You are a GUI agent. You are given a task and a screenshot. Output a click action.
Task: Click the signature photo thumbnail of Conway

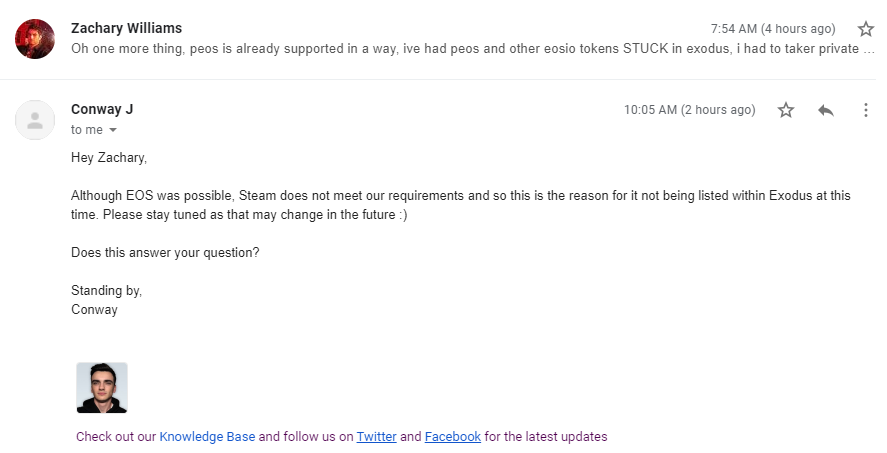(102, 388)
